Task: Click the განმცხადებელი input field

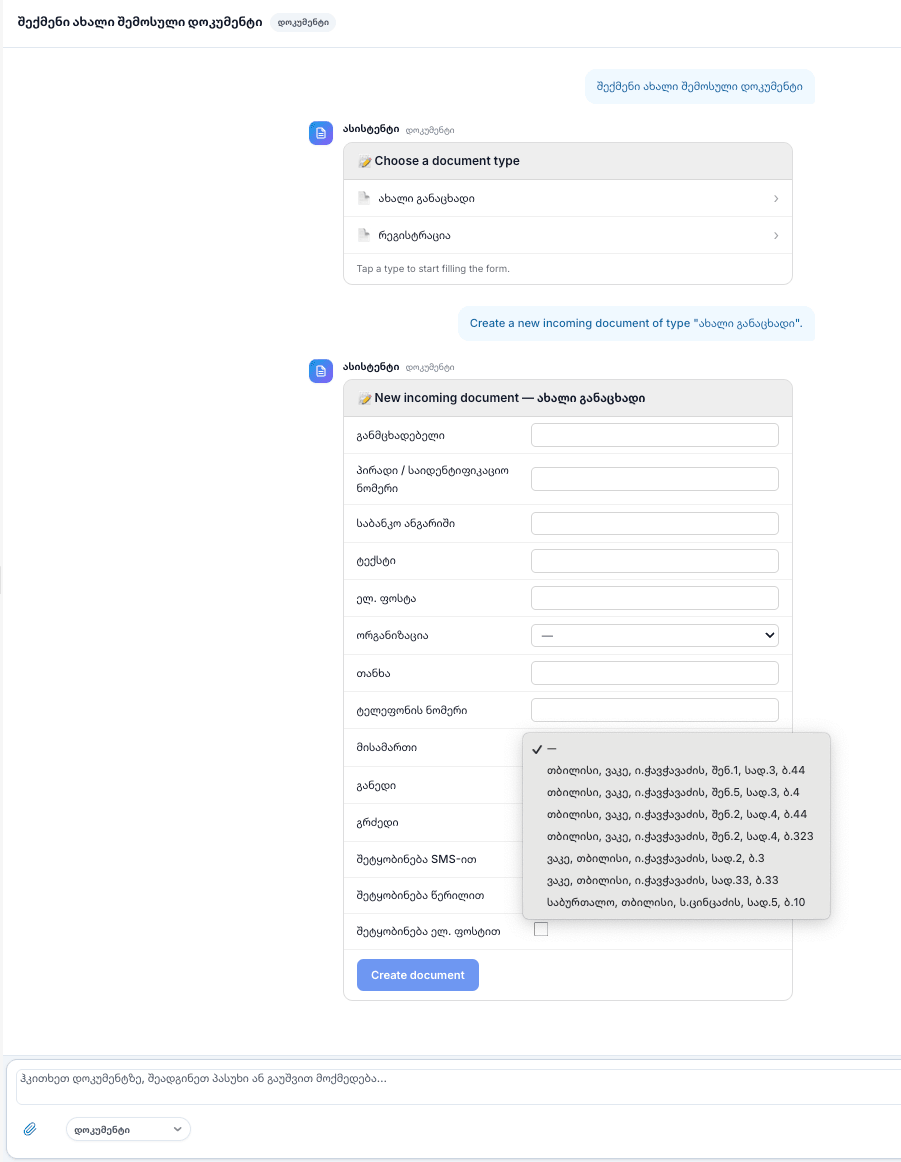Action: point(655,435)
